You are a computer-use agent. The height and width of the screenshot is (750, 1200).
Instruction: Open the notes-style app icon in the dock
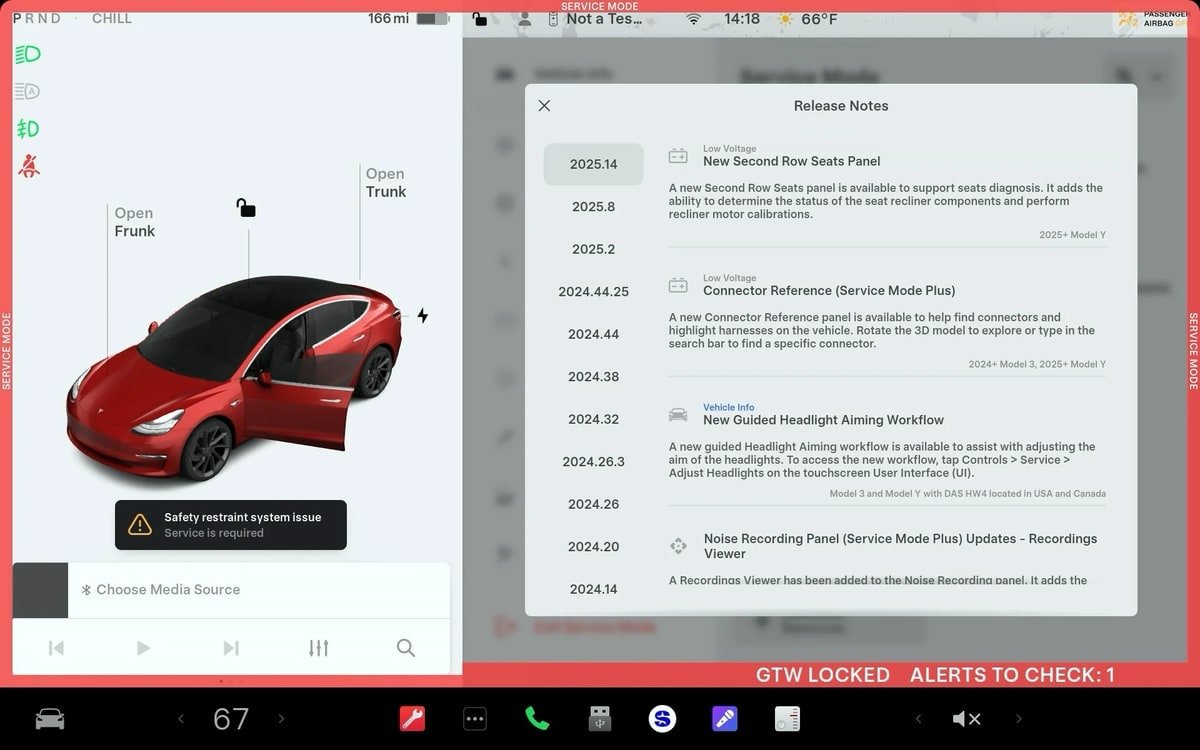click(787, 718)
